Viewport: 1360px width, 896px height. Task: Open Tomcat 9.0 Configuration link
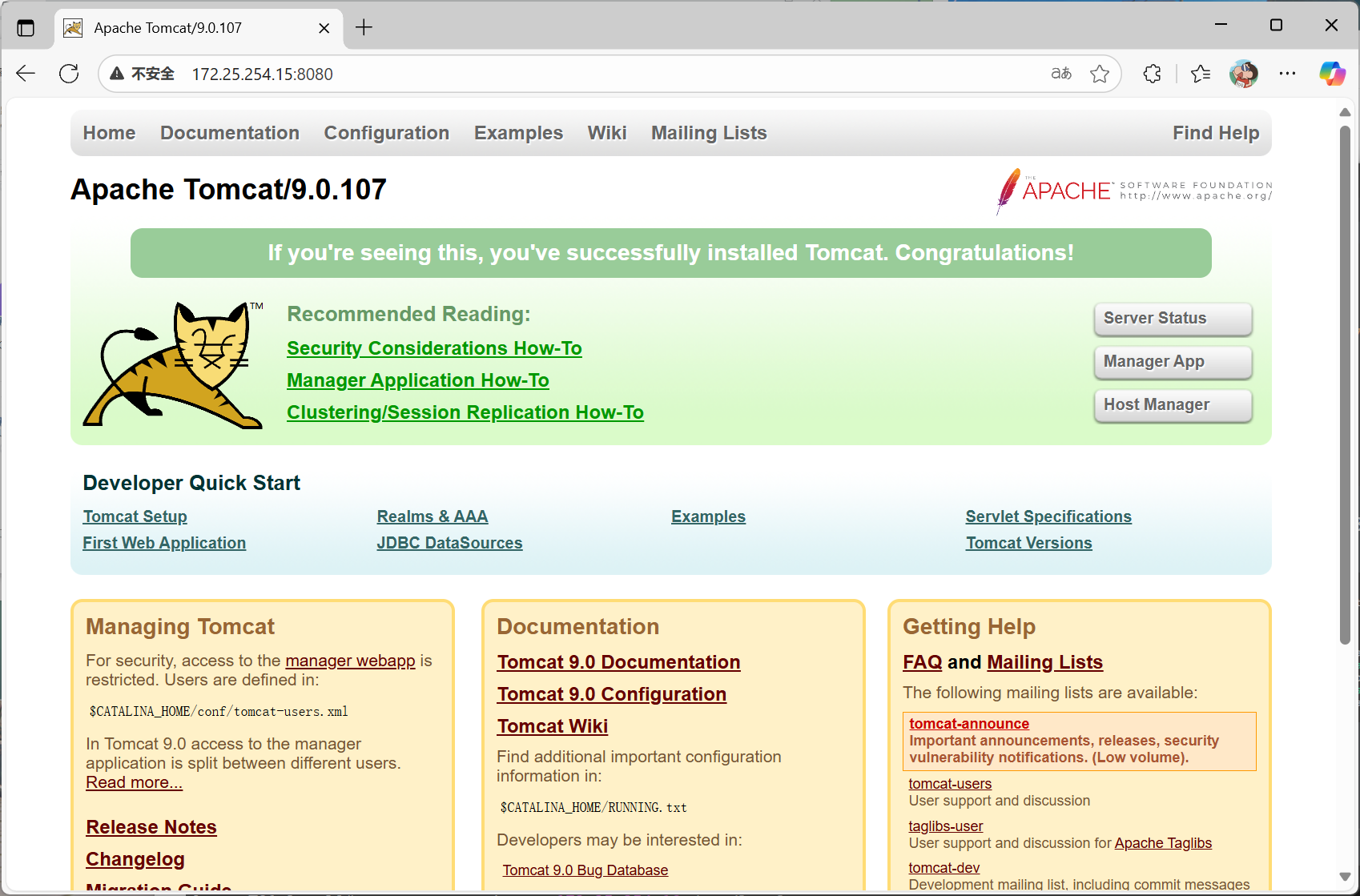(x=611, y=694)
